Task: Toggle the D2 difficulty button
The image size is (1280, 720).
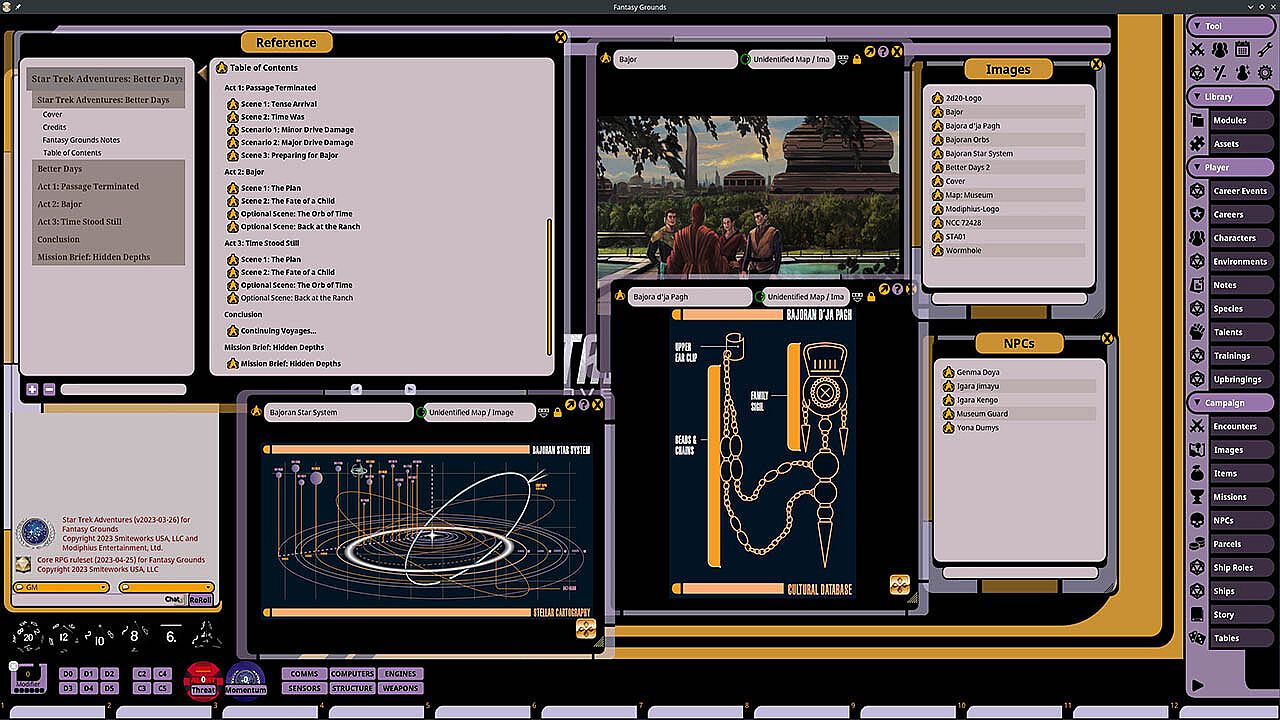Action: 110,674
